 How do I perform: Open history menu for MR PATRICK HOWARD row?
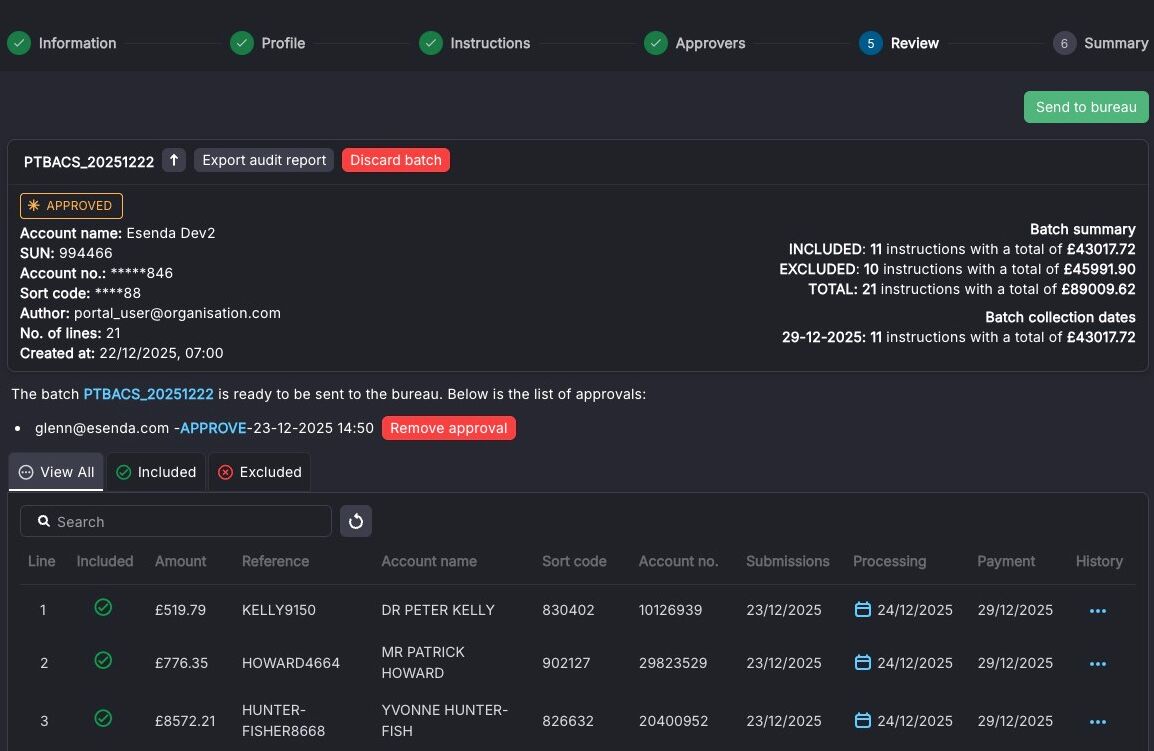click(x=1097, y=663)
